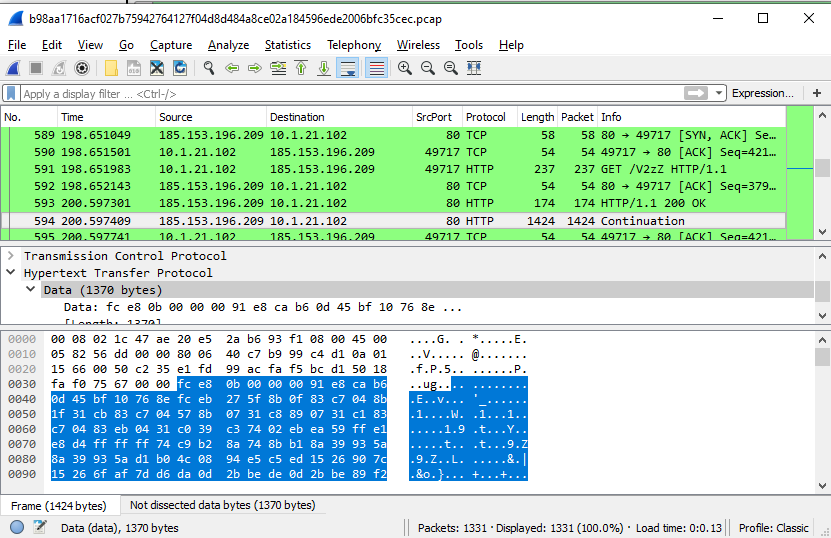Sort by the Info column header
The image size is (831, 538).
(x=692, y=117)
